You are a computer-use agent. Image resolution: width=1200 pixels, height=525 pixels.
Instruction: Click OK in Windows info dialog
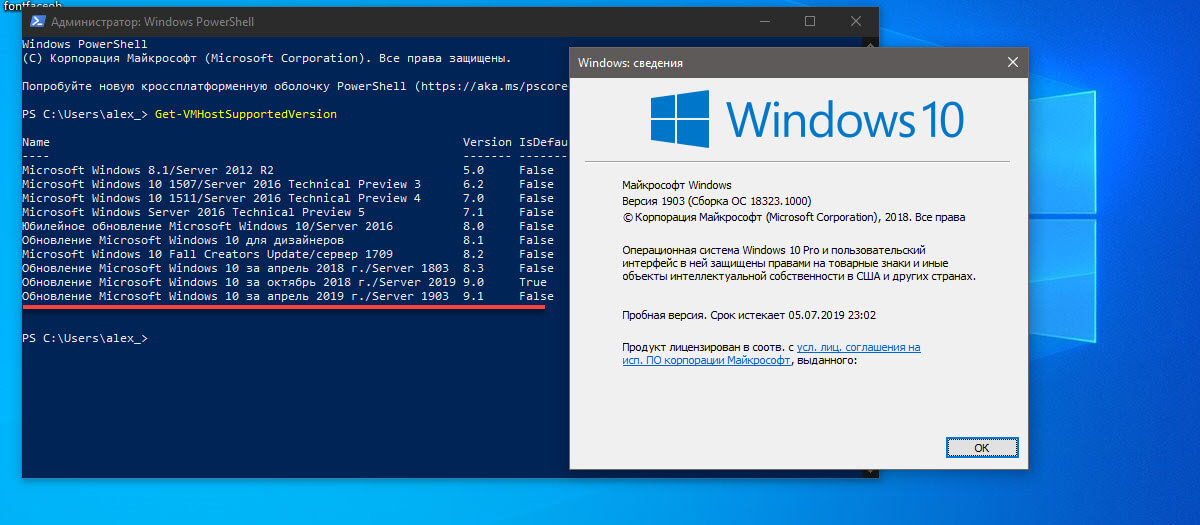point(981,447)
